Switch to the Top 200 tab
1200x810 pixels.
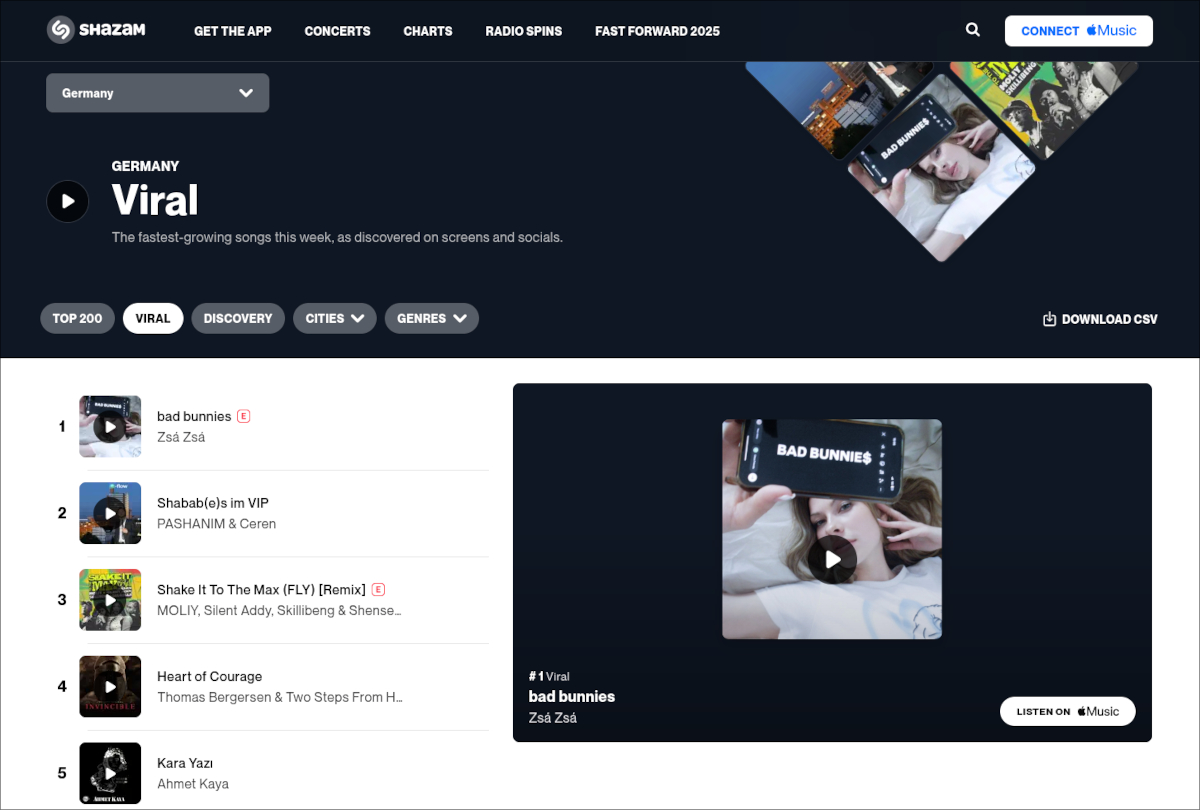click(x=78, y=318)
